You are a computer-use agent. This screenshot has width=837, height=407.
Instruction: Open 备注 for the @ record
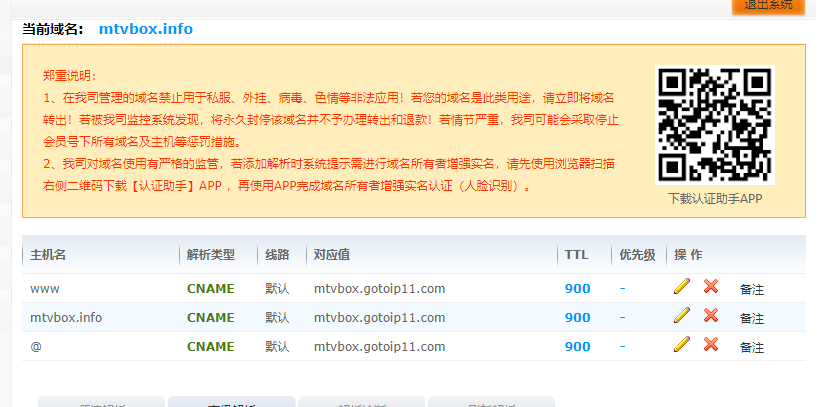751,347
